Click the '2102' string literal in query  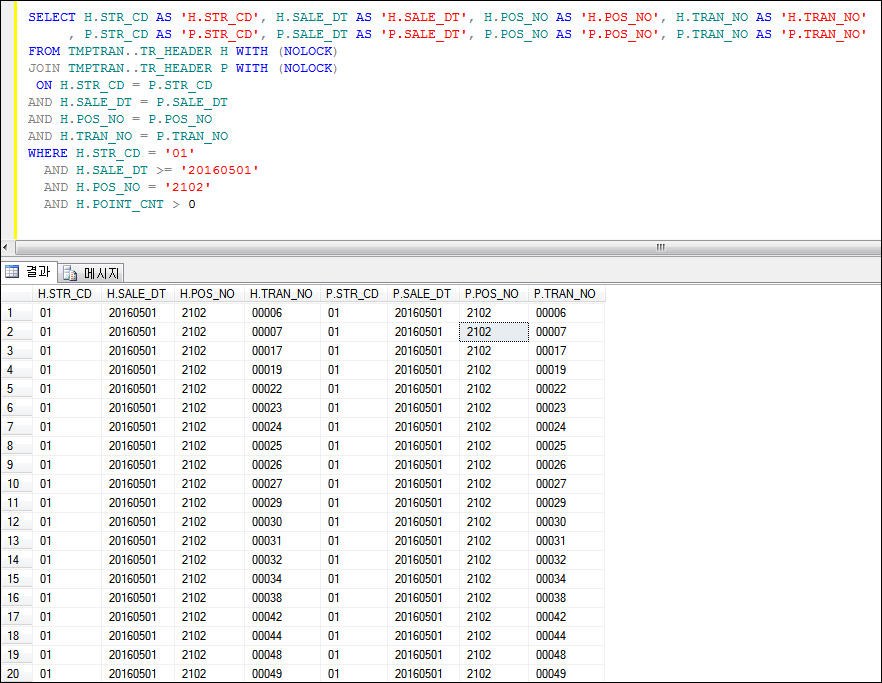(187, 187)
